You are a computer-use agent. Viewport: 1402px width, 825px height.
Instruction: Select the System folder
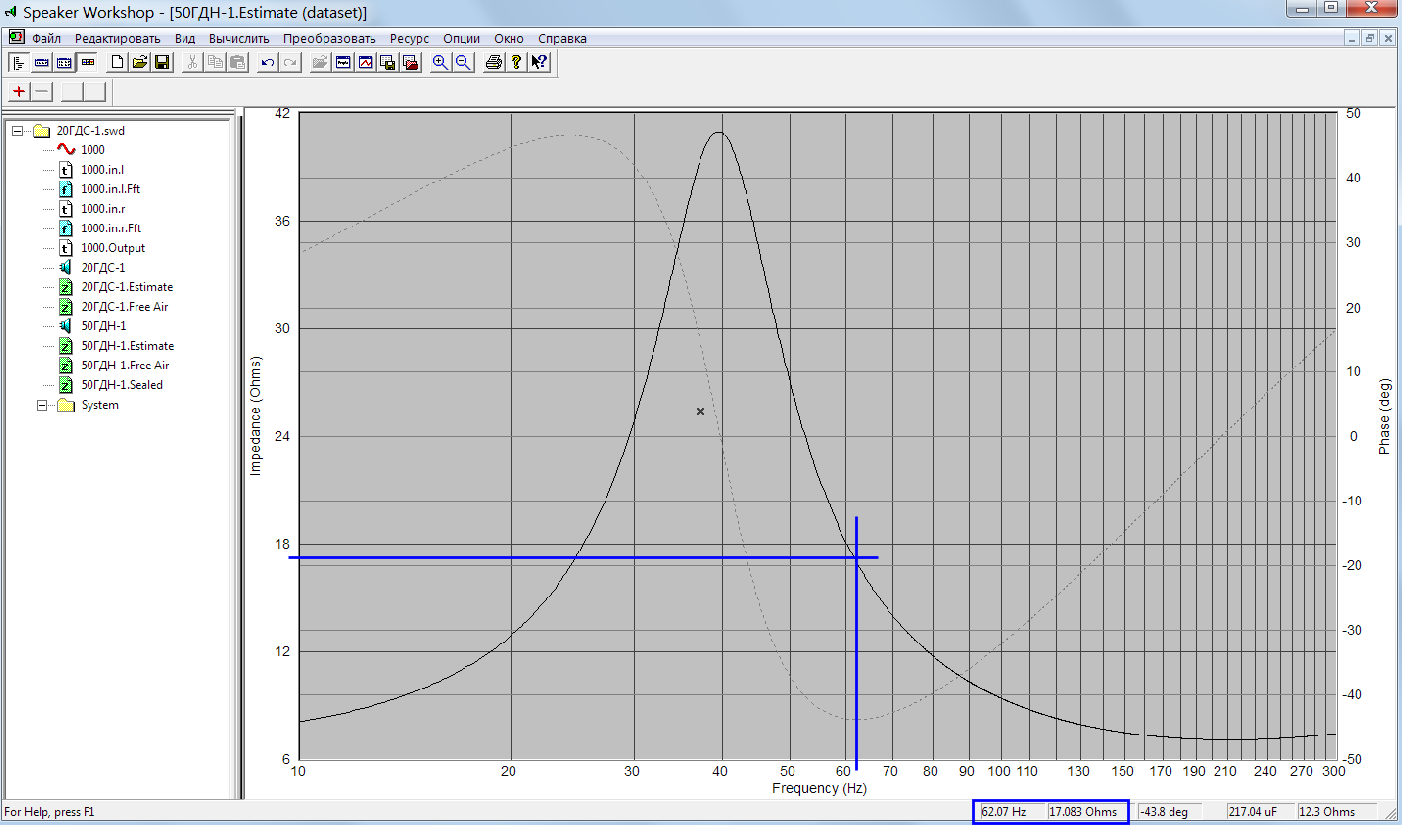click(100, 405)
